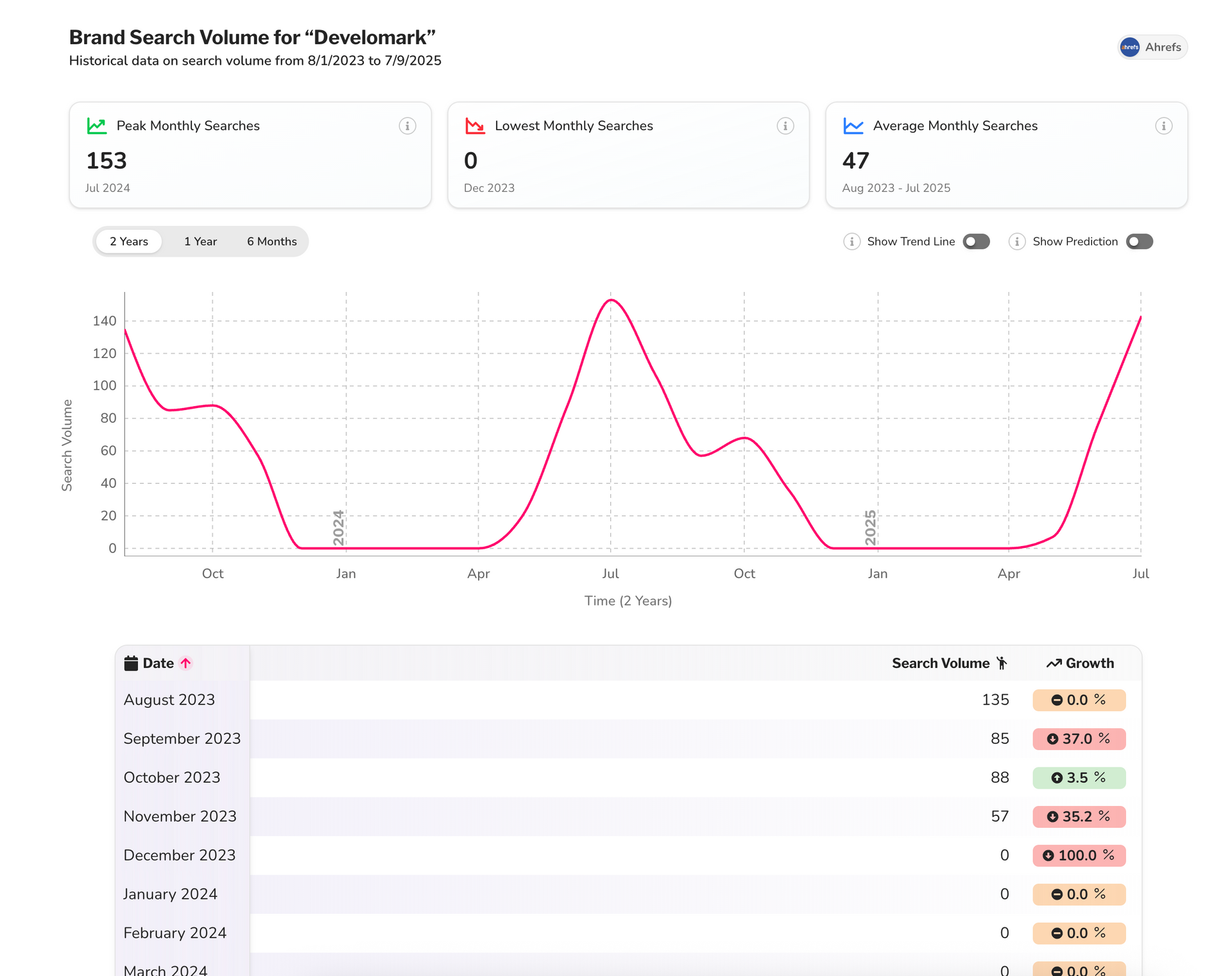Click info icon beside Show Prediction

coord(1017,241)
